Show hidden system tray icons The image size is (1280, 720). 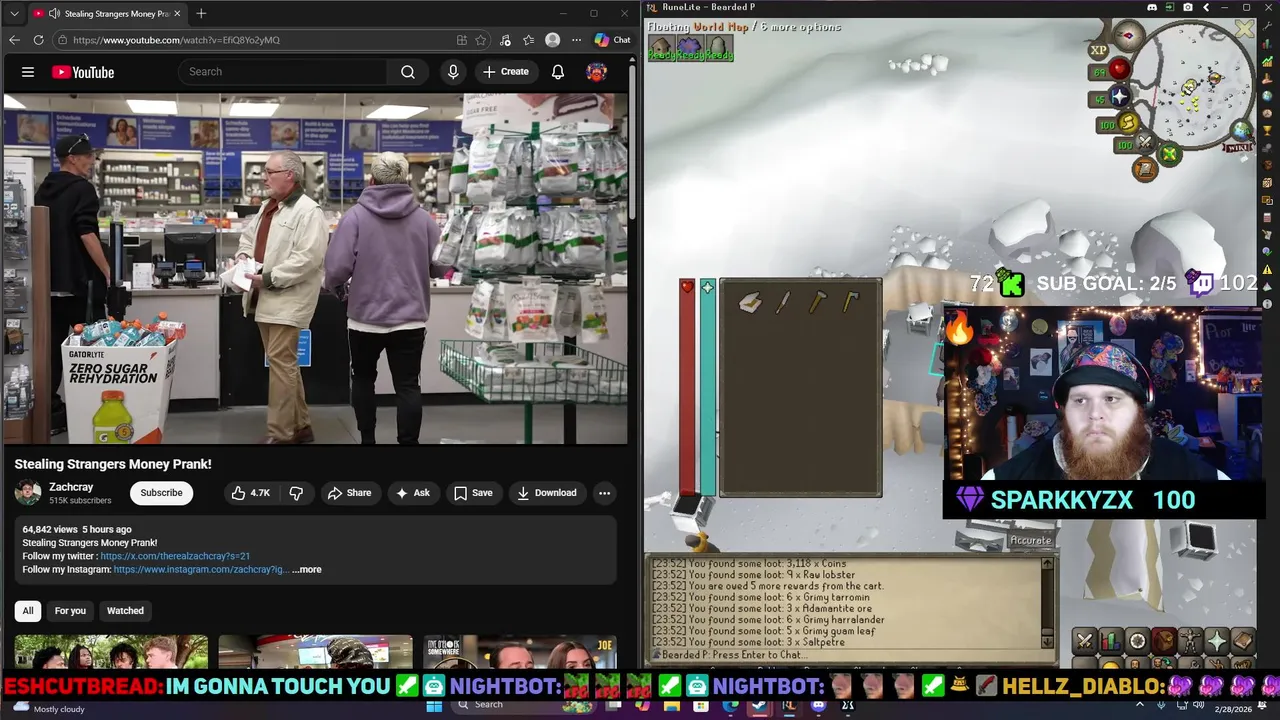[x=1139, y=705]
